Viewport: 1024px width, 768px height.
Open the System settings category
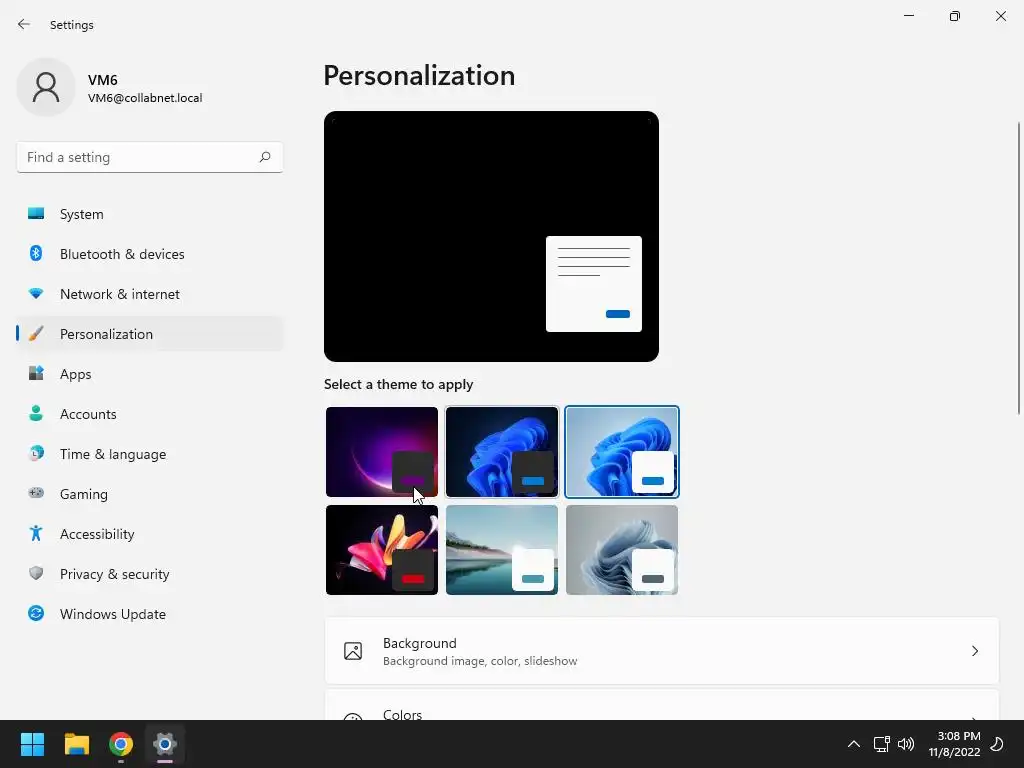pos(150,214)
